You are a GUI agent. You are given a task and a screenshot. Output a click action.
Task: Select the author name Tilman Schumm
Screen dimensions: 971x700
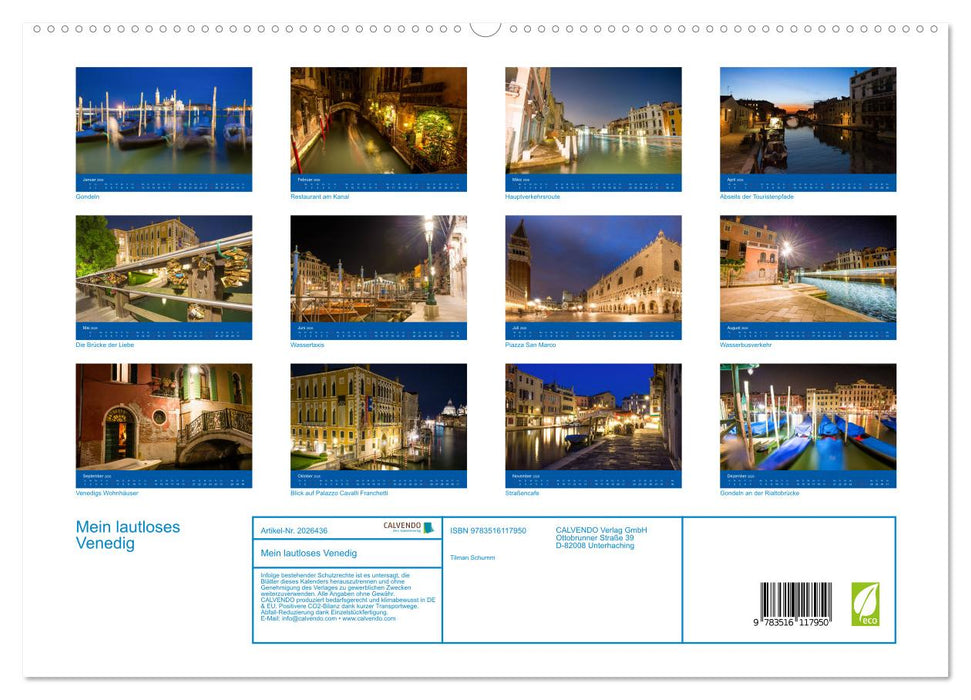[472, 557]
